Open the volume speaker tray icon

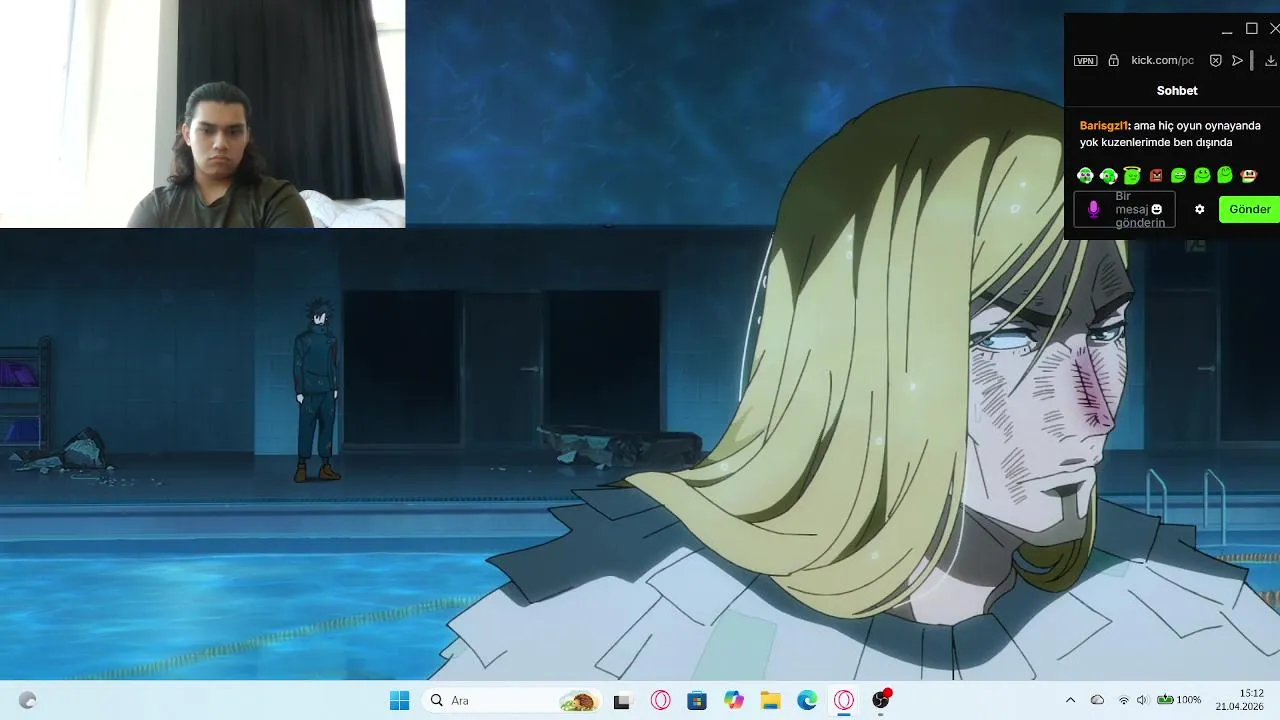point(1142,700)
